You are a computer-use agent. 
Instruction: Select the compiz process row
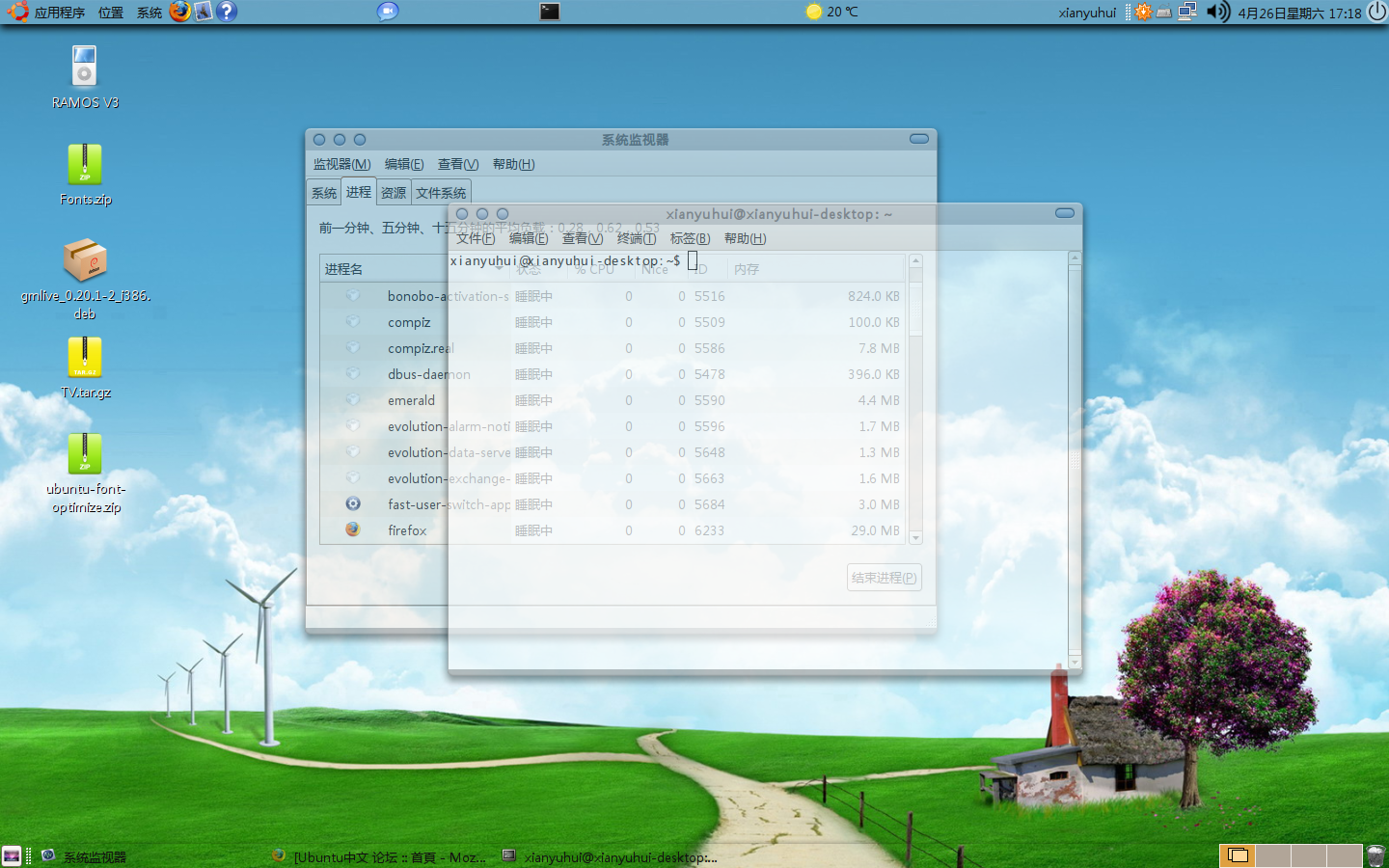coord(613,322)
